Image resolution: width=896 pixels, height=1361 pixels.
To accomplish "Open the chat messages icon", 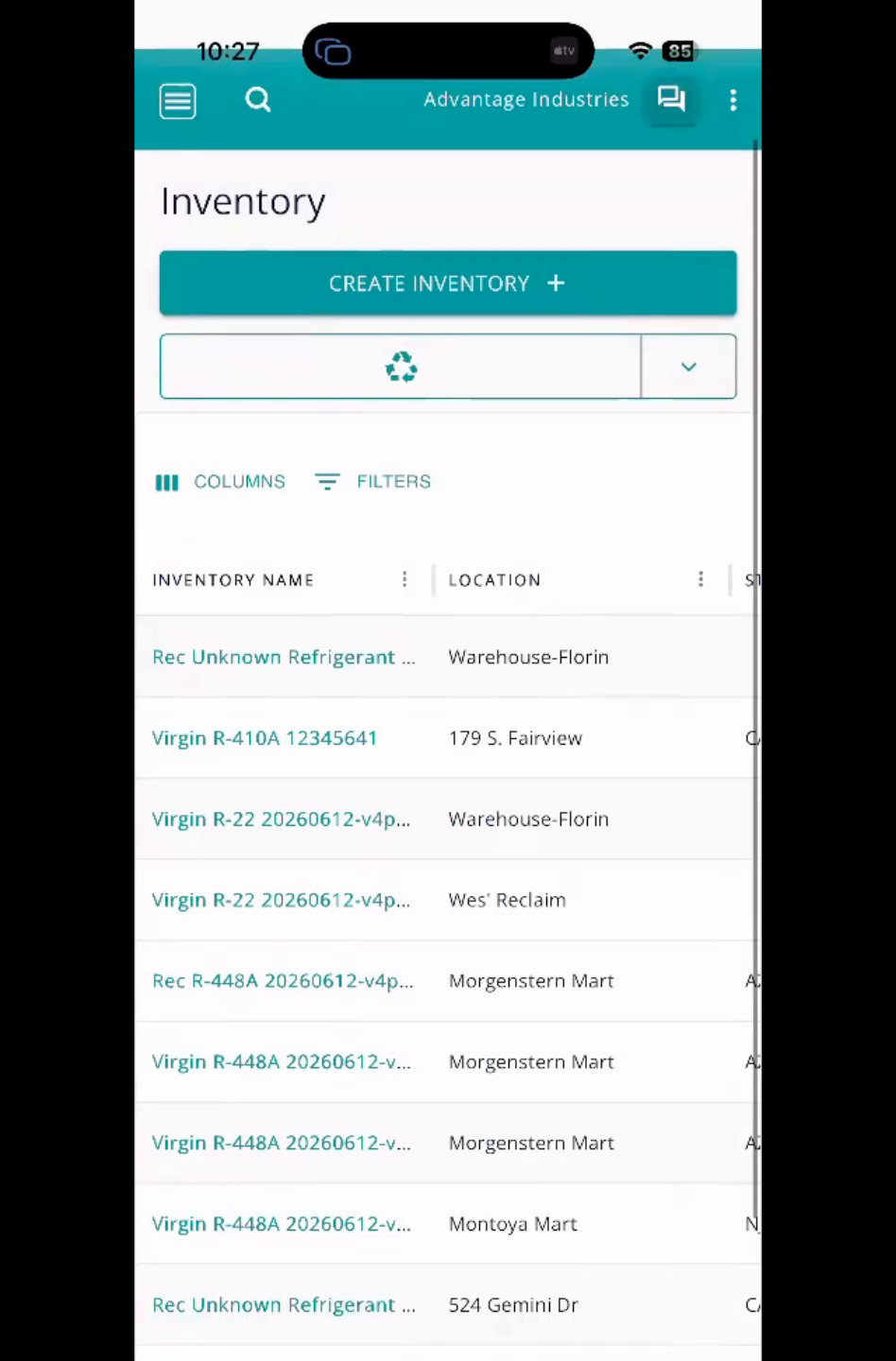I will pyautogui.click(x=671, y=98).
